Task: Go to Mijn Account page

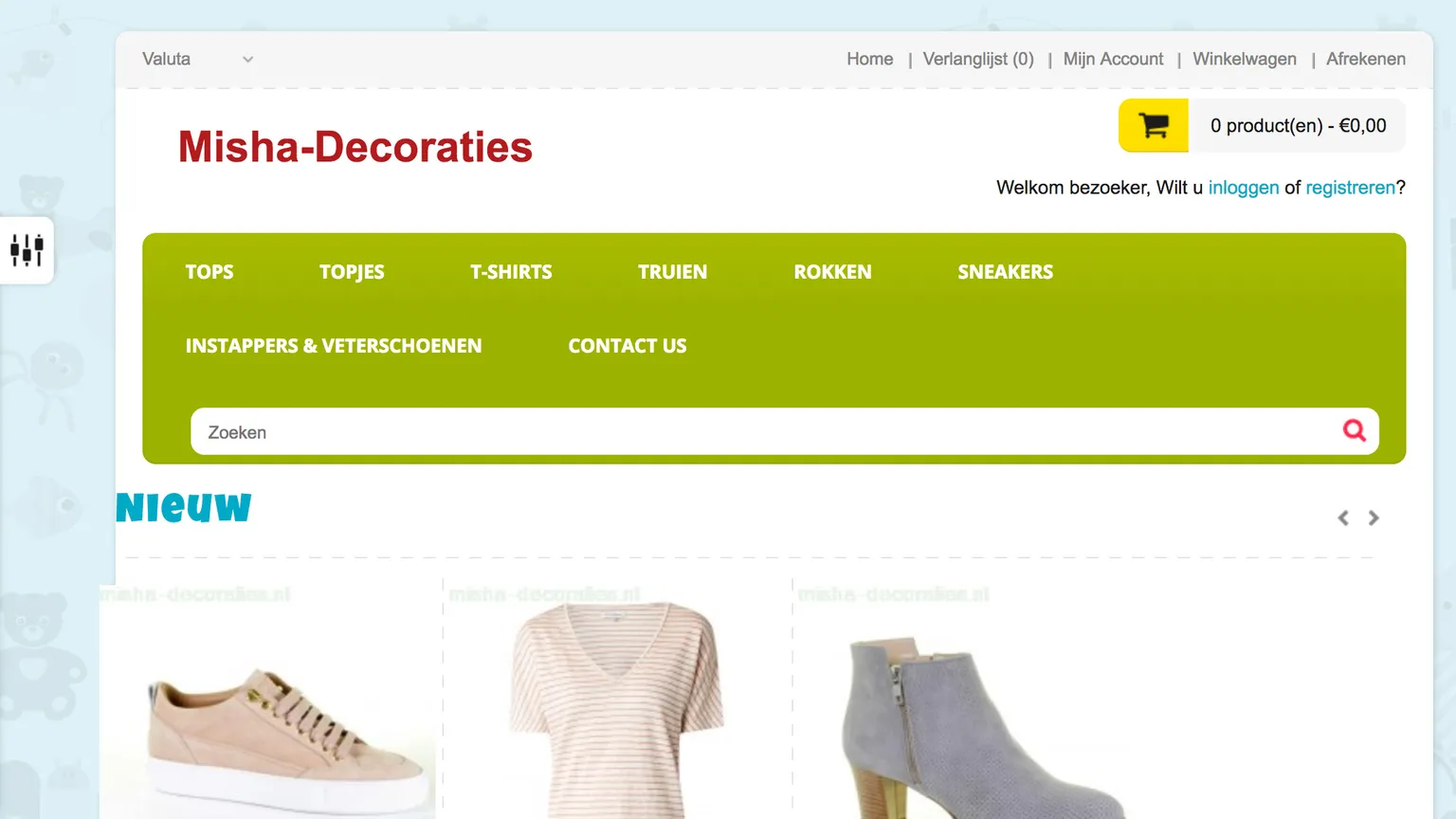Action: click(1113, 59)
